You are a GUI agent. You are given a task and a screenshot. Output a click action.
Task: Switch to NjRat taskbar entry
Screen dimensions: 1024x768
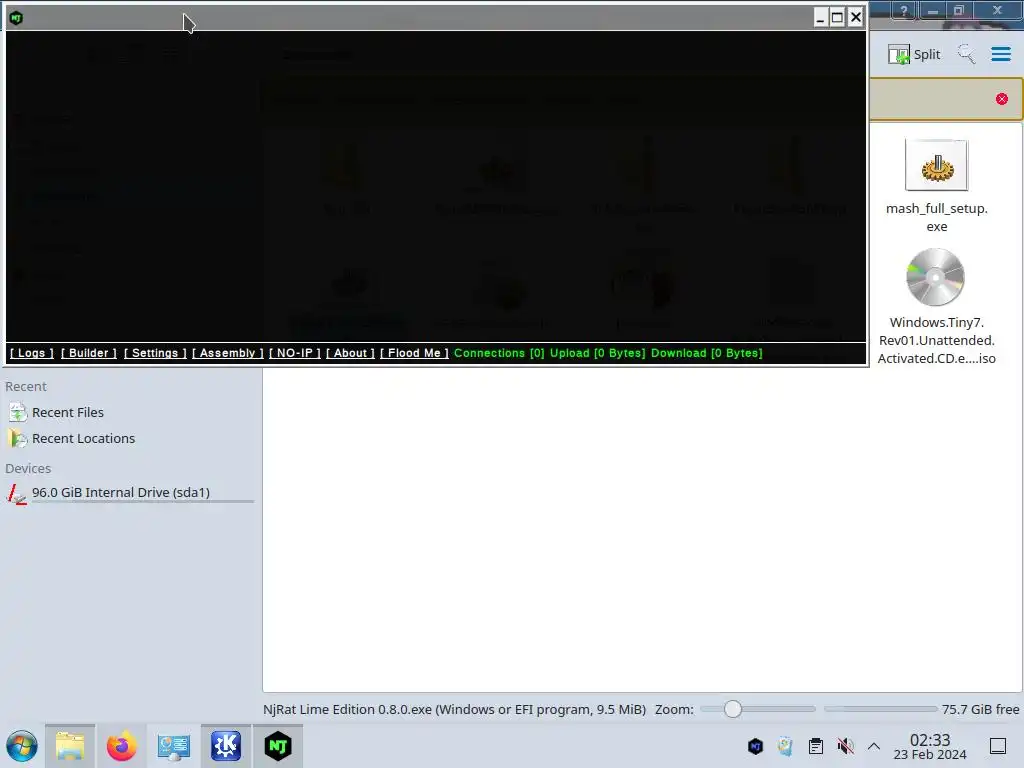pyautogui.click(x=278, y=746)
